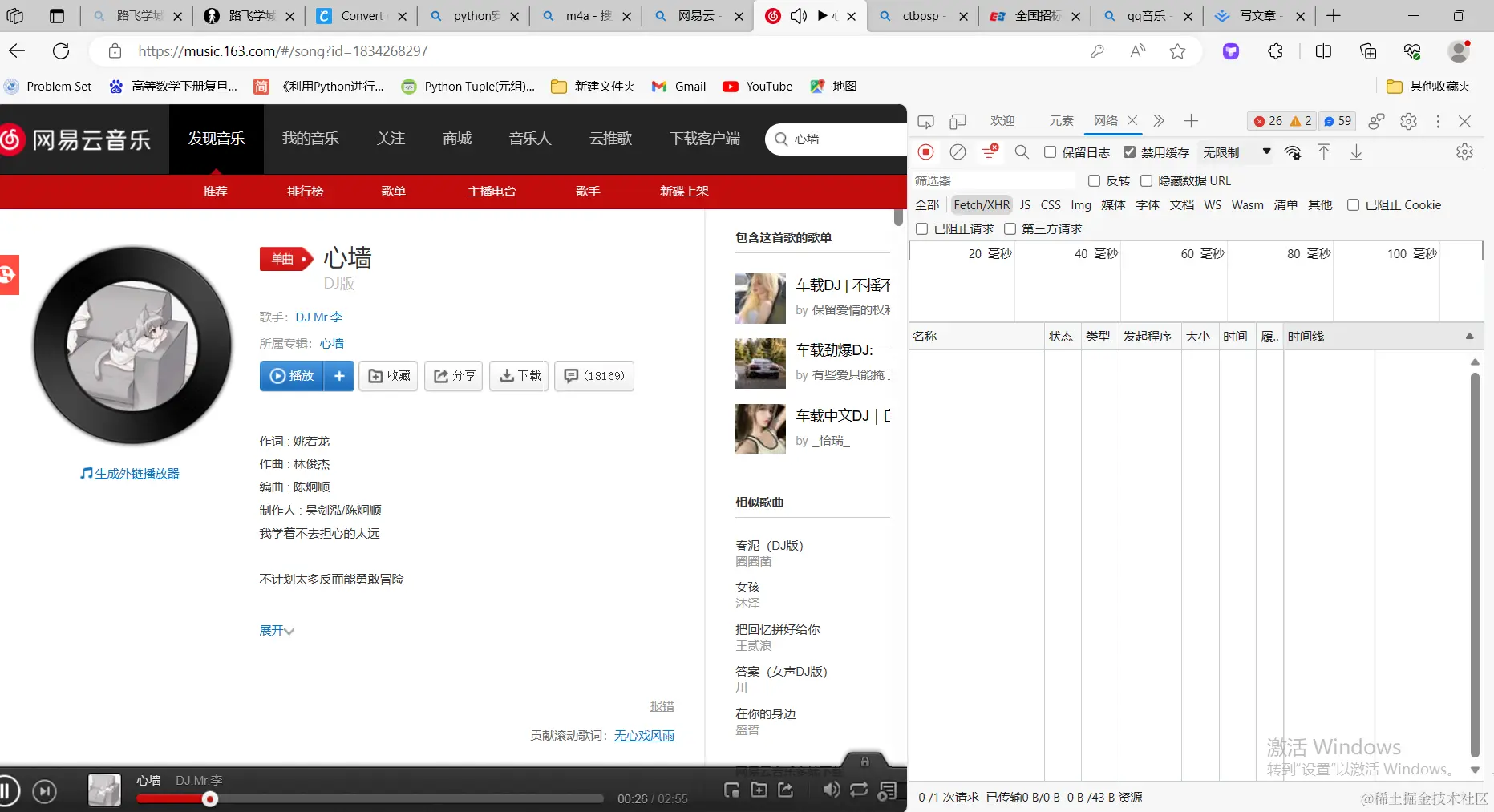The height and width of the screenshot is (812, 1494).
Task: Click the progress bar playhead handle
Action: 210,798
